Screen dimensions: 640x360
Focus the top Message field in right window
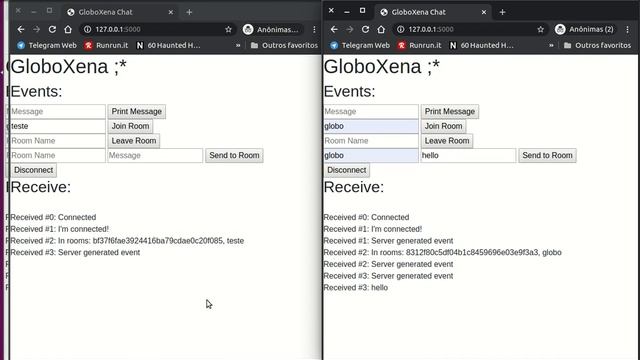coord(371,111)
